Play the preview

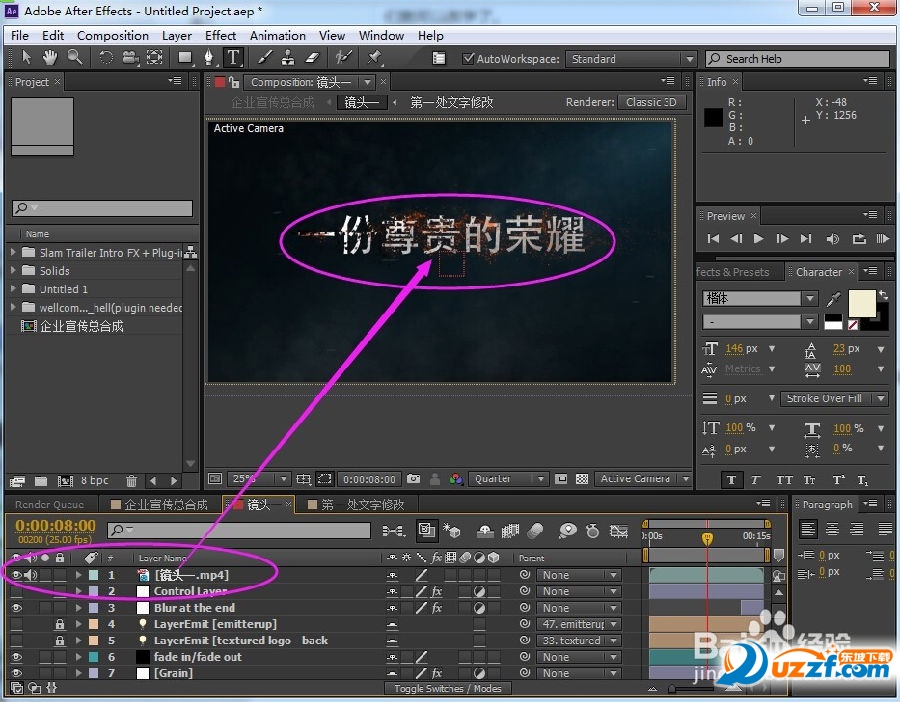click(759, 238)
